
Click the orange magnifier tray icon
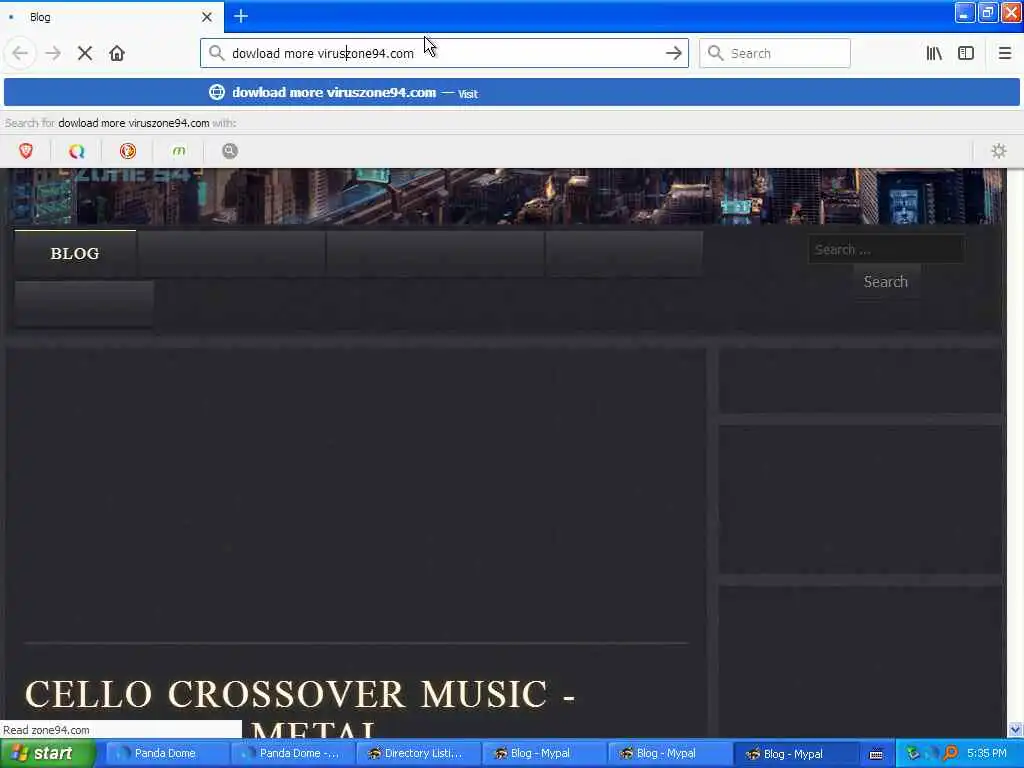click(x=950, y=753)
